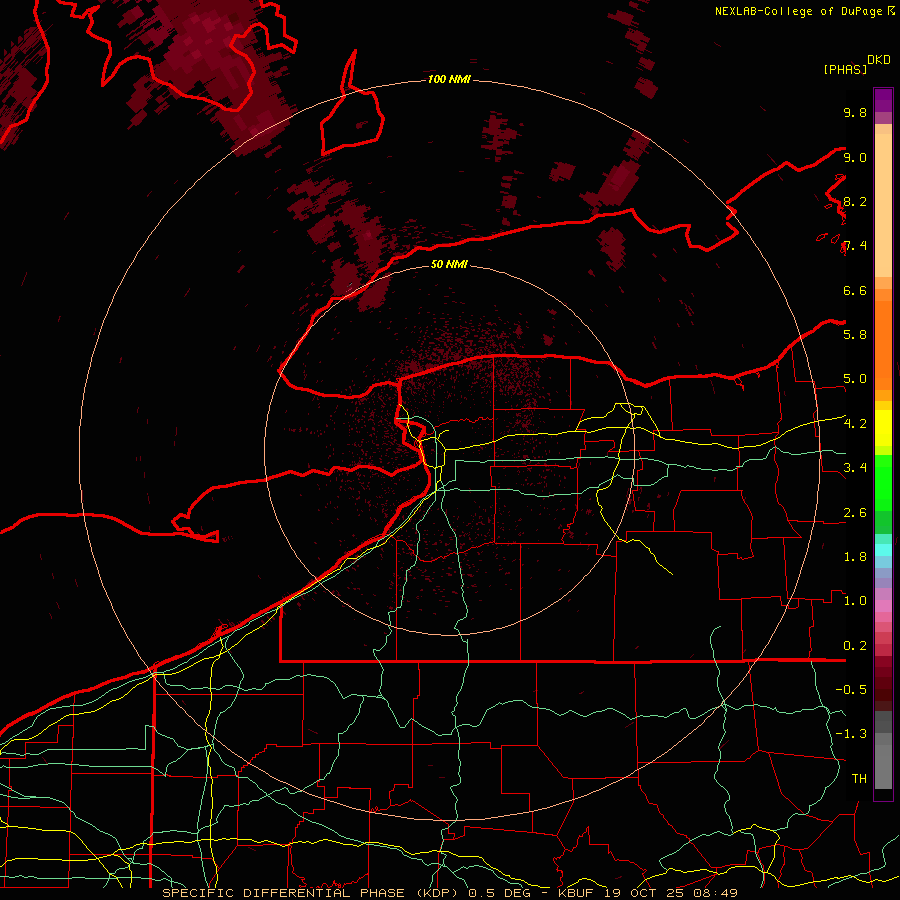Click the NEXLAB logo icon in top corner
The image size is (900, 900).
(891, 11)
